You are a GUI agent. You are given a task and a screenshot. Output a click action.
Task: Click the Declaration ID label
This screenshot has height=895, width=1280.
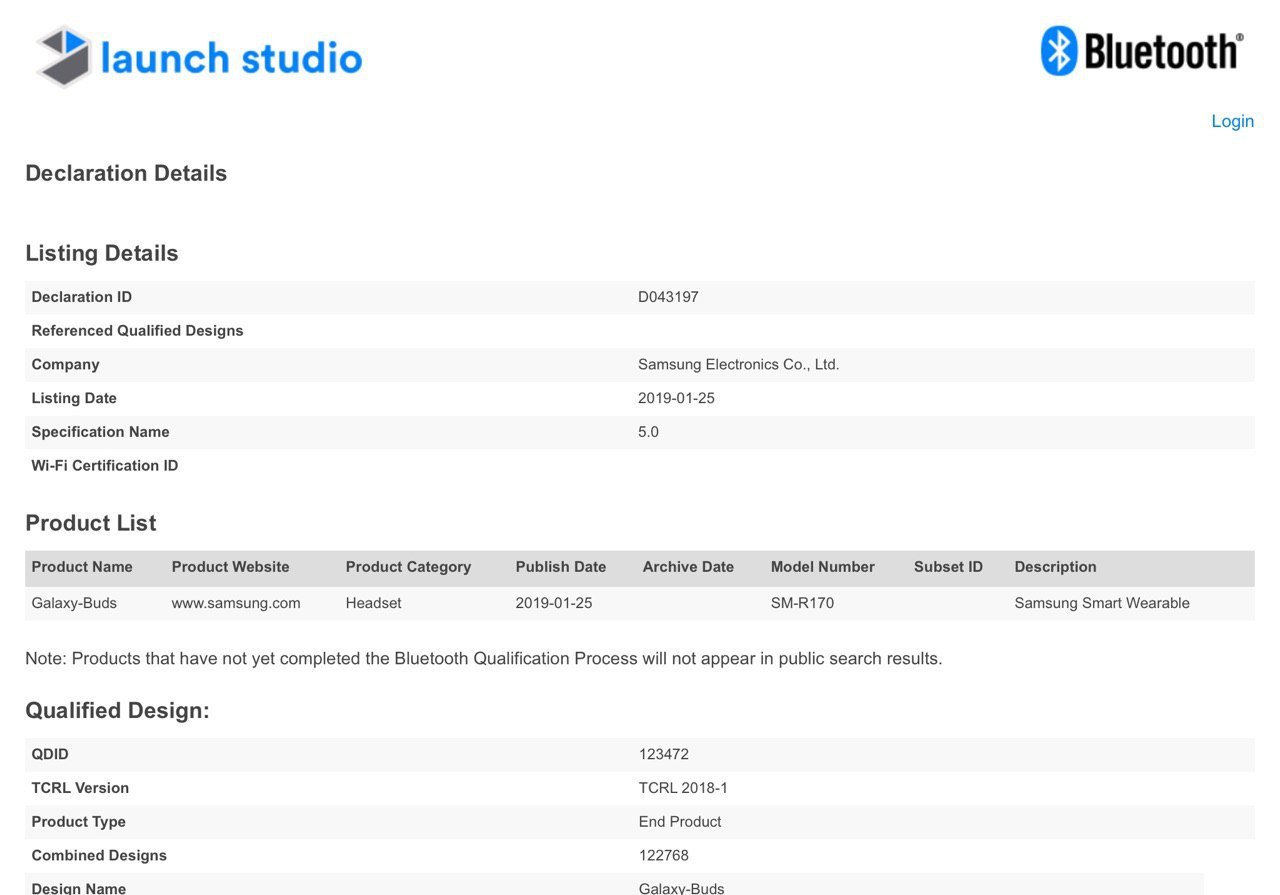81,297
